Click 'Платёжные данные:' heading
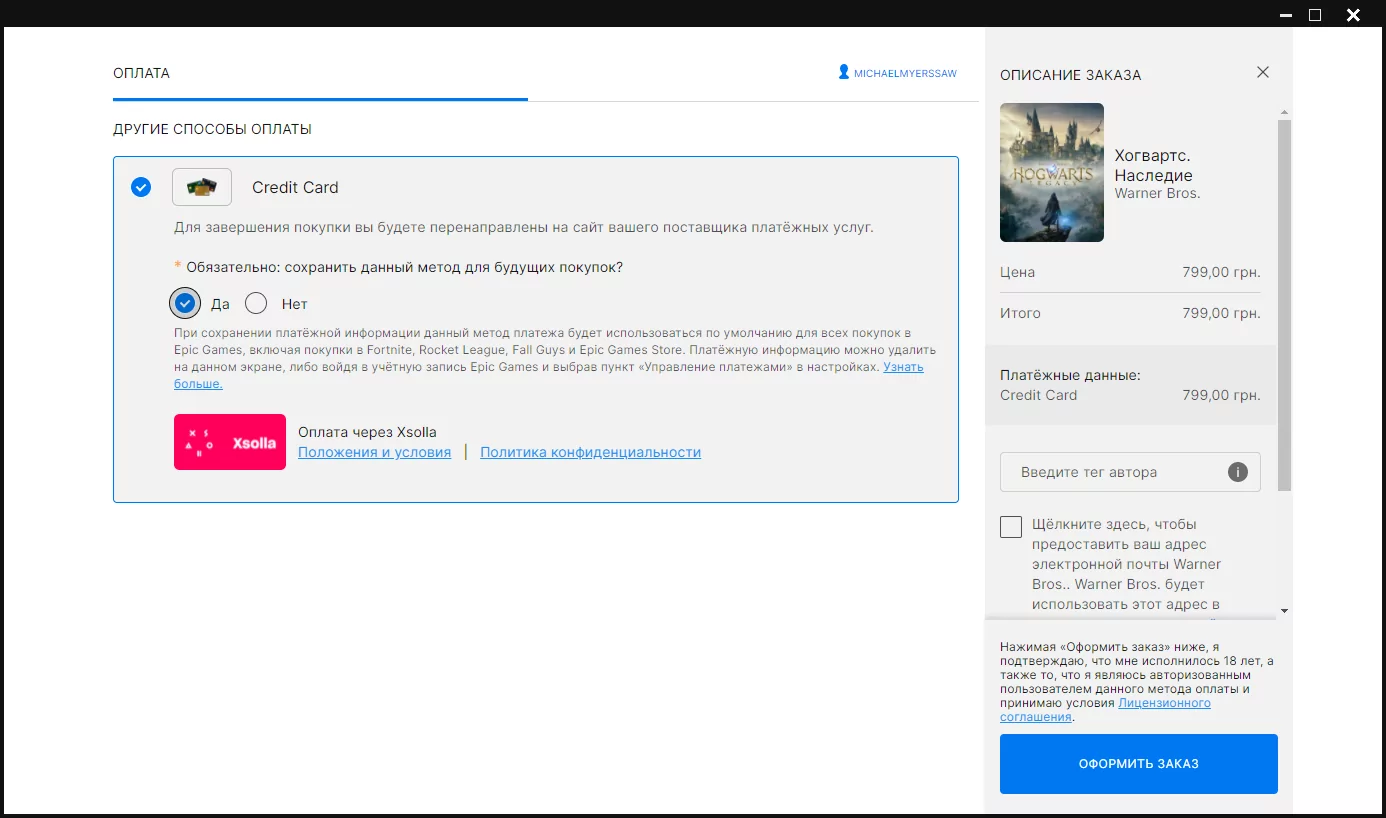Screen dimensions: 1386x818 1070,375
